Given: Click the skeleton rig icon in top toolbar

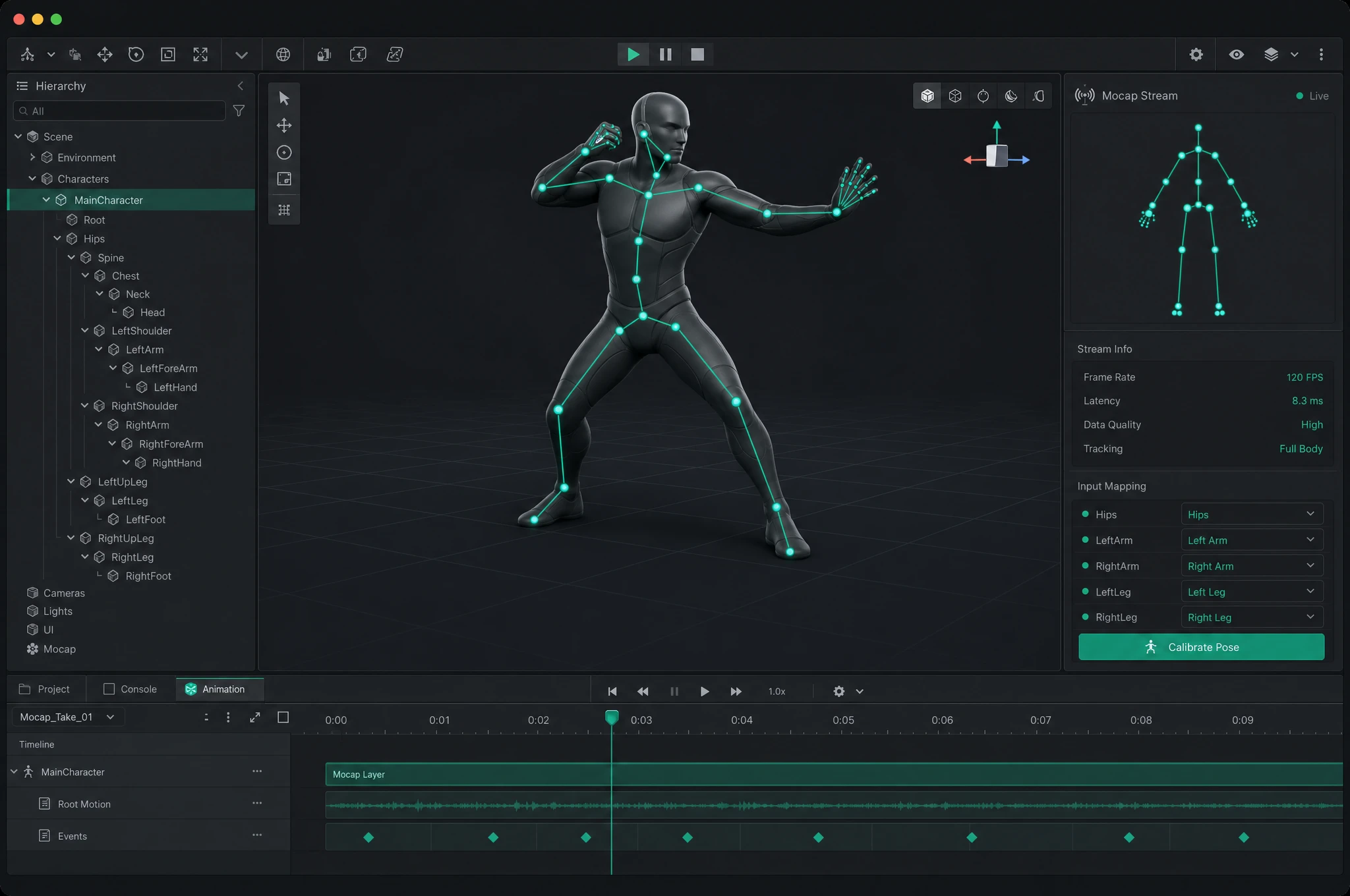Looking at the screenshot, I should pyautogui.click(x=28, y=55).
